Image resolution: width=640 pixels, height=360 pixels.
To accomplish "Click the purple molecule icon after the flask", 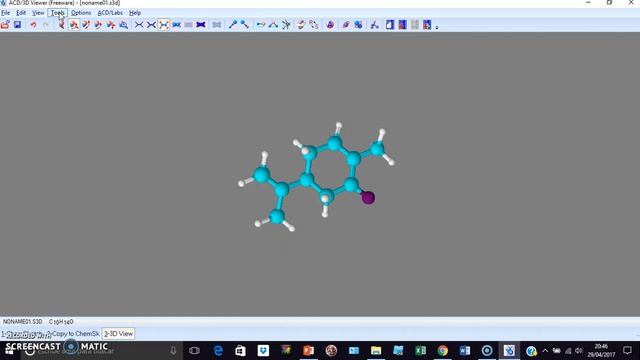I will pos(346,25).
